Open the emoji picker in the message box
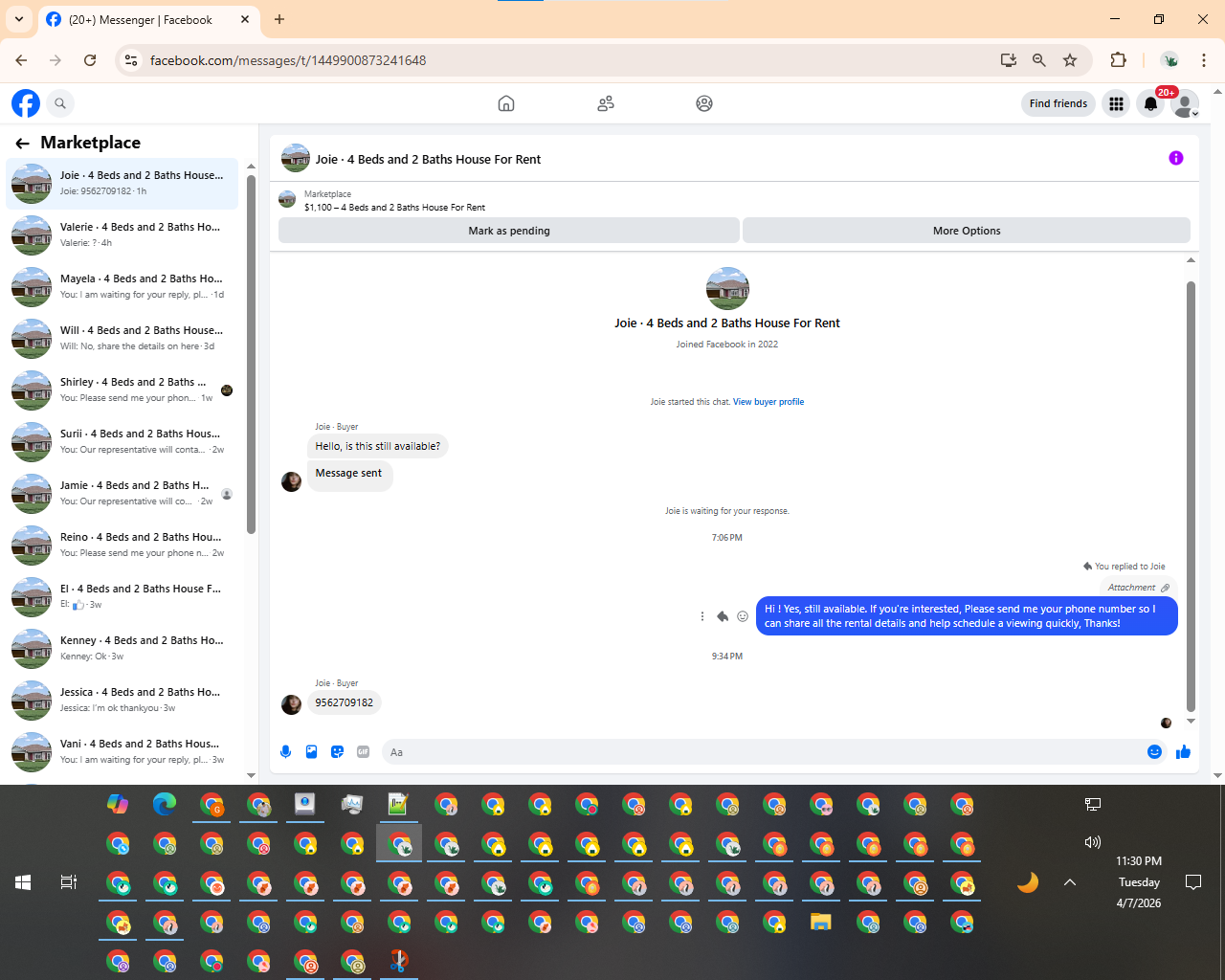 click(x=1154, y=752)
